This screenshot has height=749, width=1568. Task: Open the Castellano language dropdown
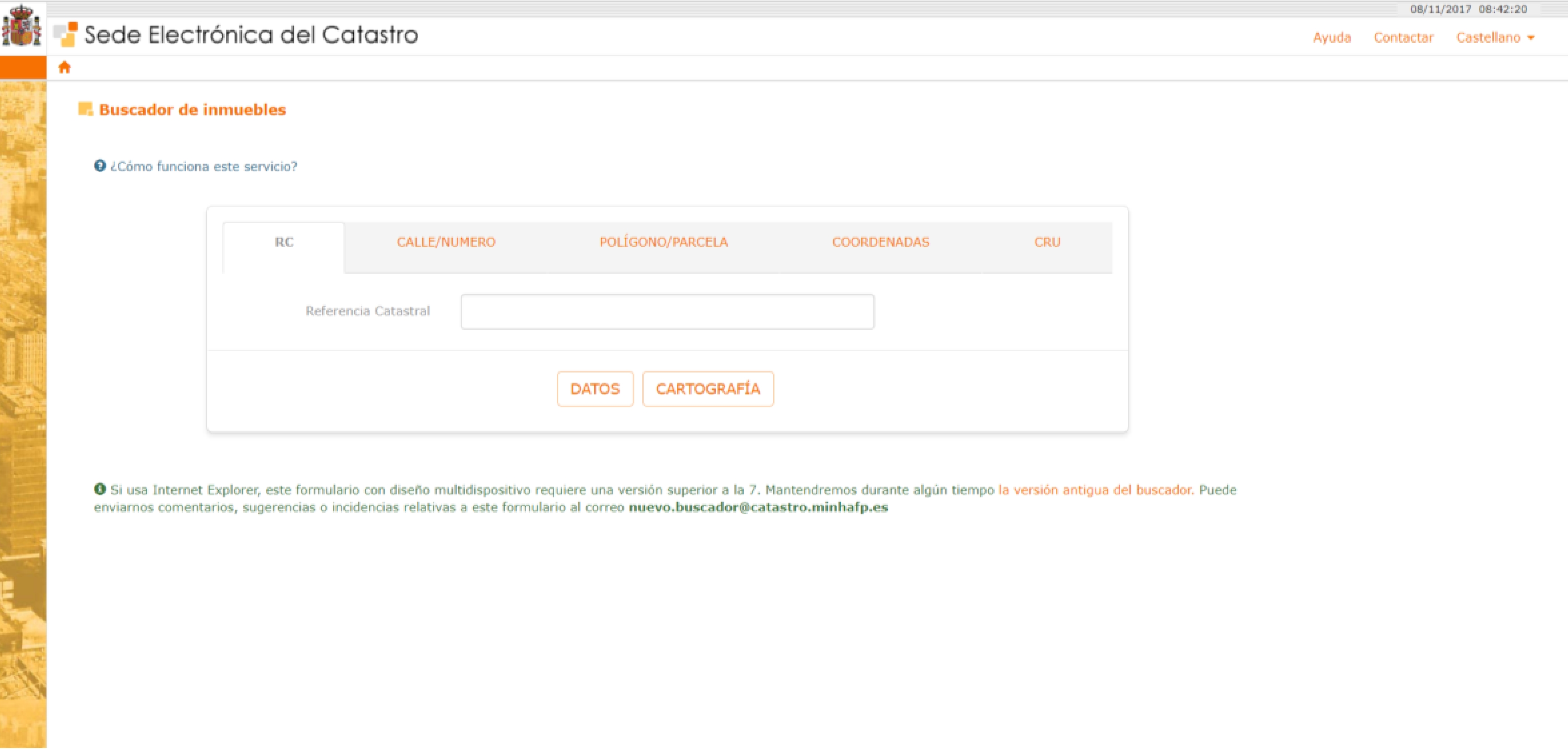(1495, 38)
